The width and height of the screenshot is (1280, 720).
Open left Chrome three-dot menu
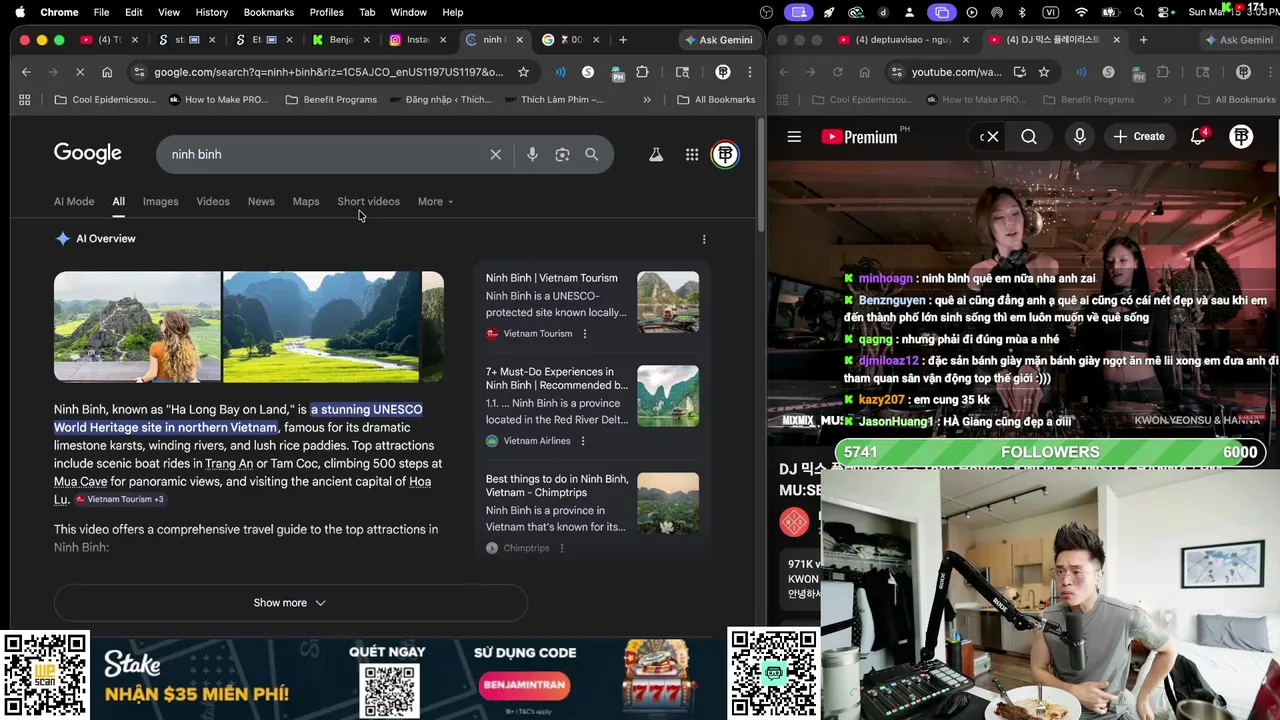point(751,72)
